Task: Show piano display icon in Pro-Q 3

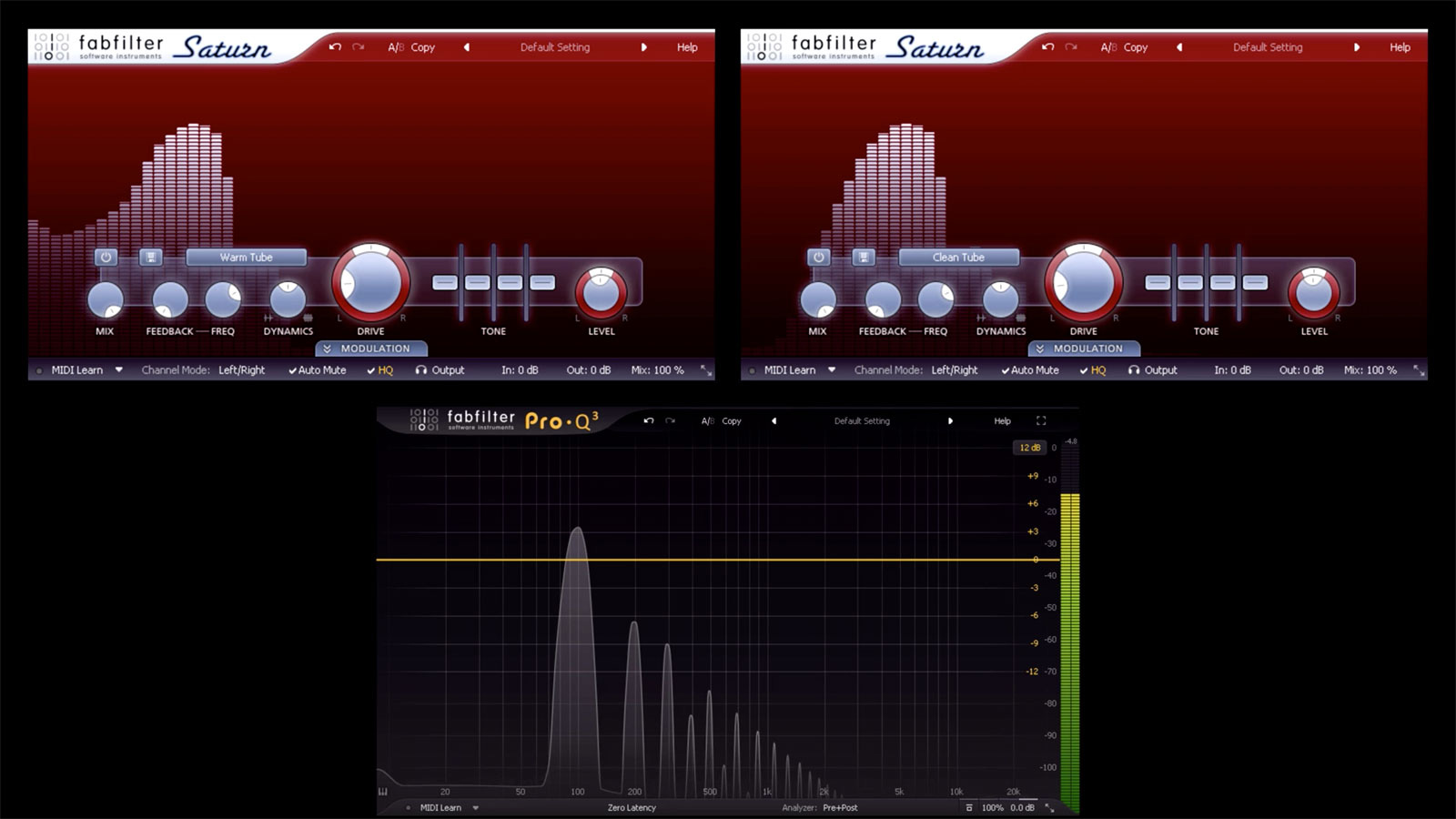Action: click(x=383, y=792)
